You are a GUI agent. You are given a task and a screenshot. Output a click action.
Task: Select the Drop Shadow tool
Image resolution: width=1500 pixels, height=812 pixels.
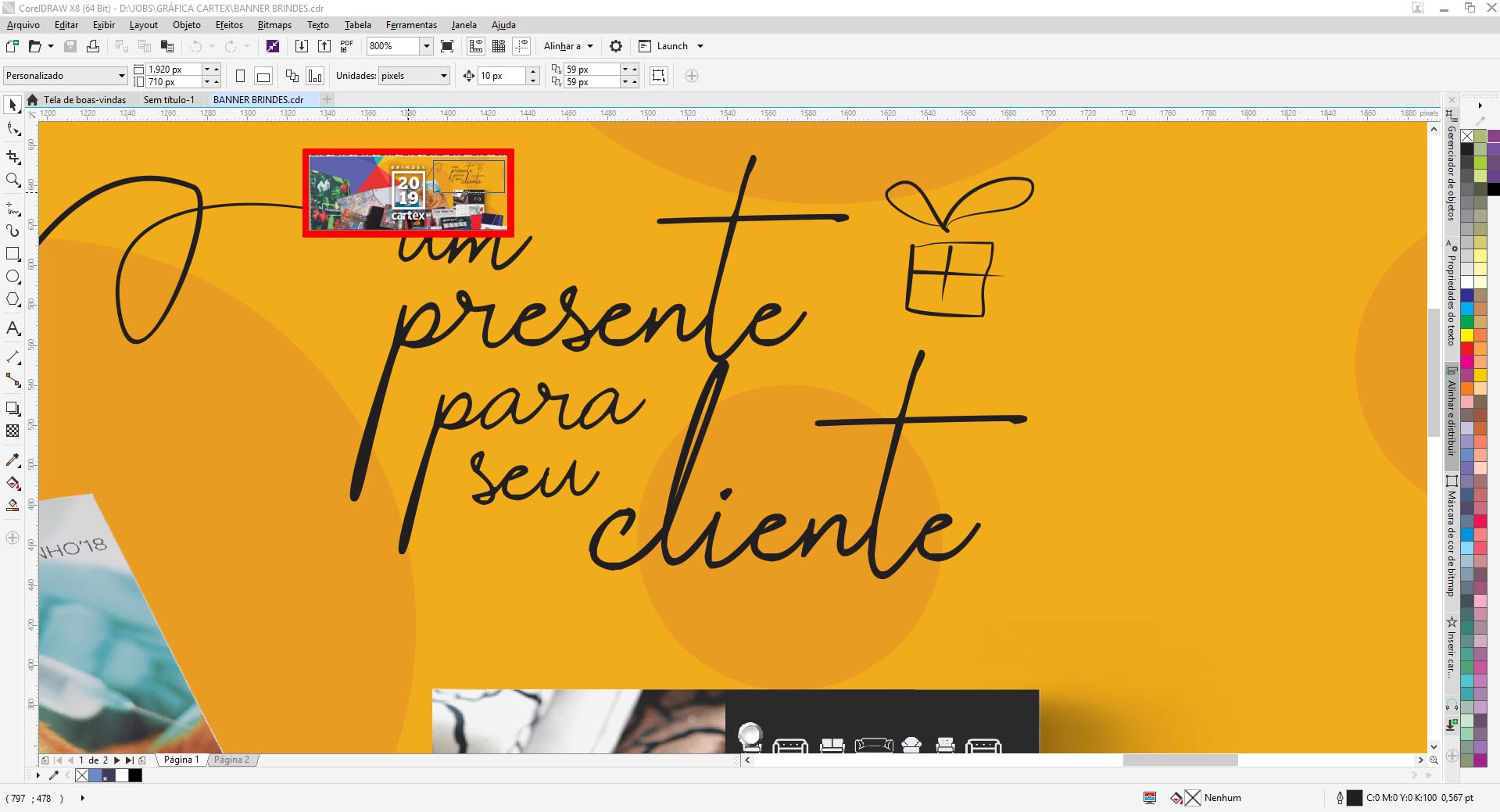(13, 408)
